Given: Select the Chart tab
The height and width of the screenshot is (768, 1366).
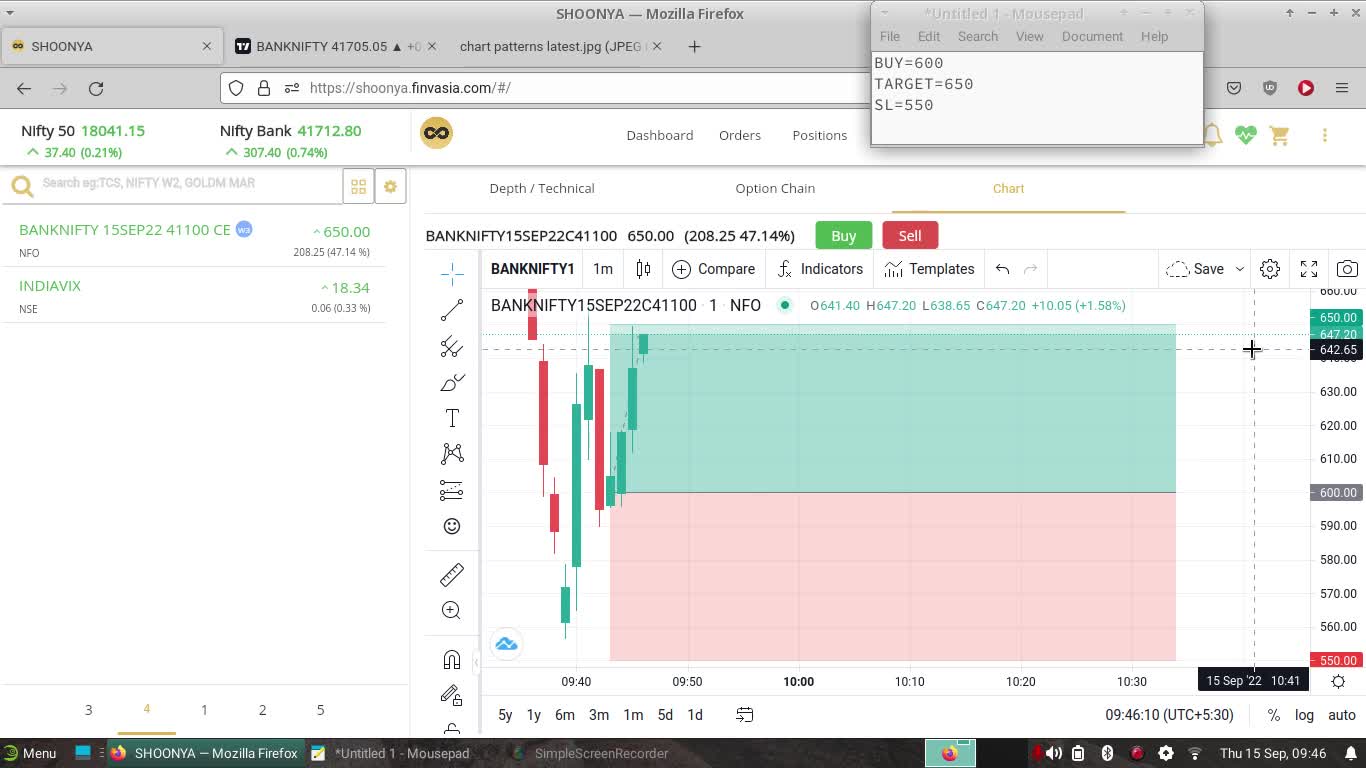Looking at the screenshot, I should [x=1008, y=188].
